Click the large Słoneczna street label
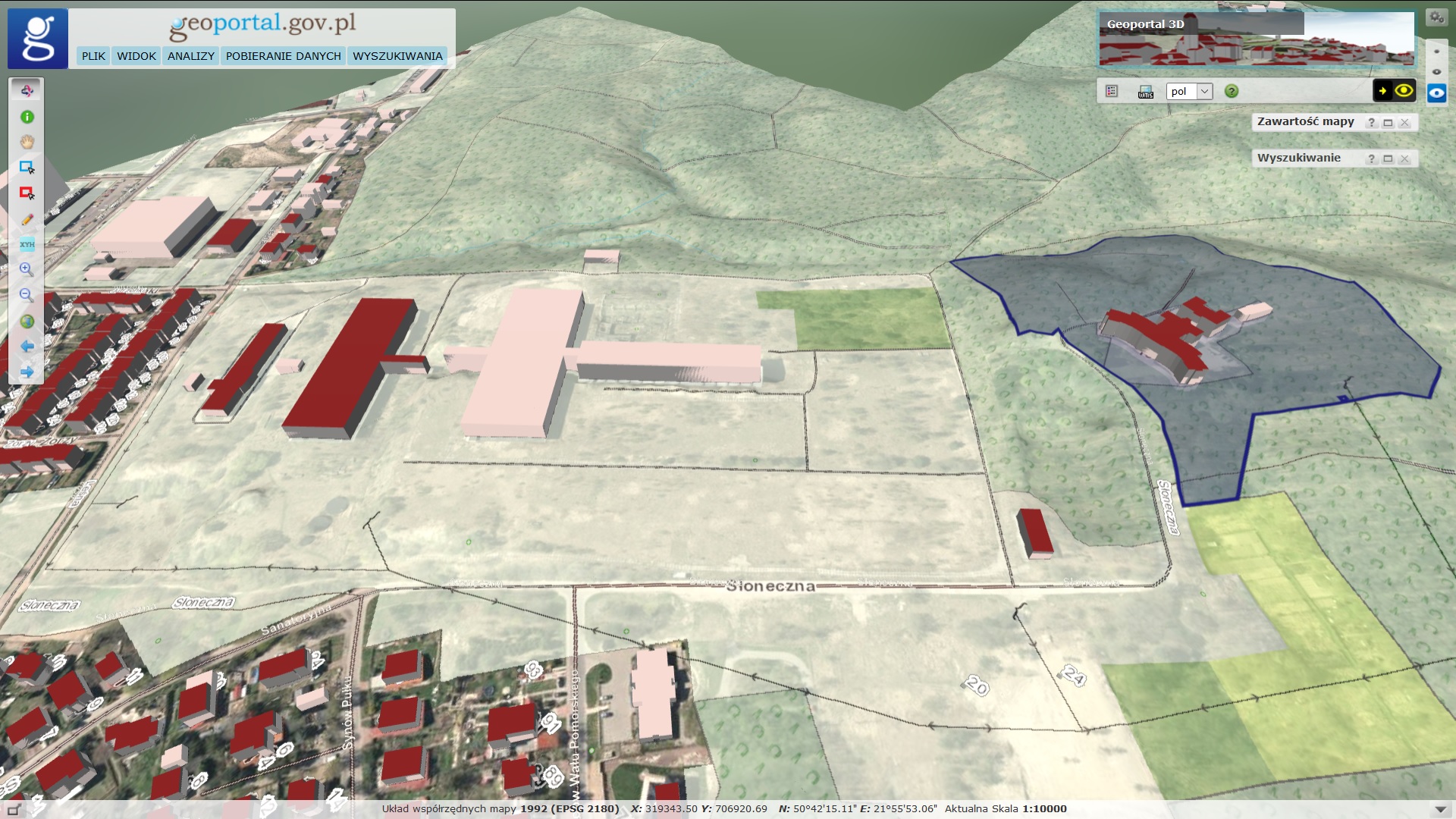 click(770, 586)
